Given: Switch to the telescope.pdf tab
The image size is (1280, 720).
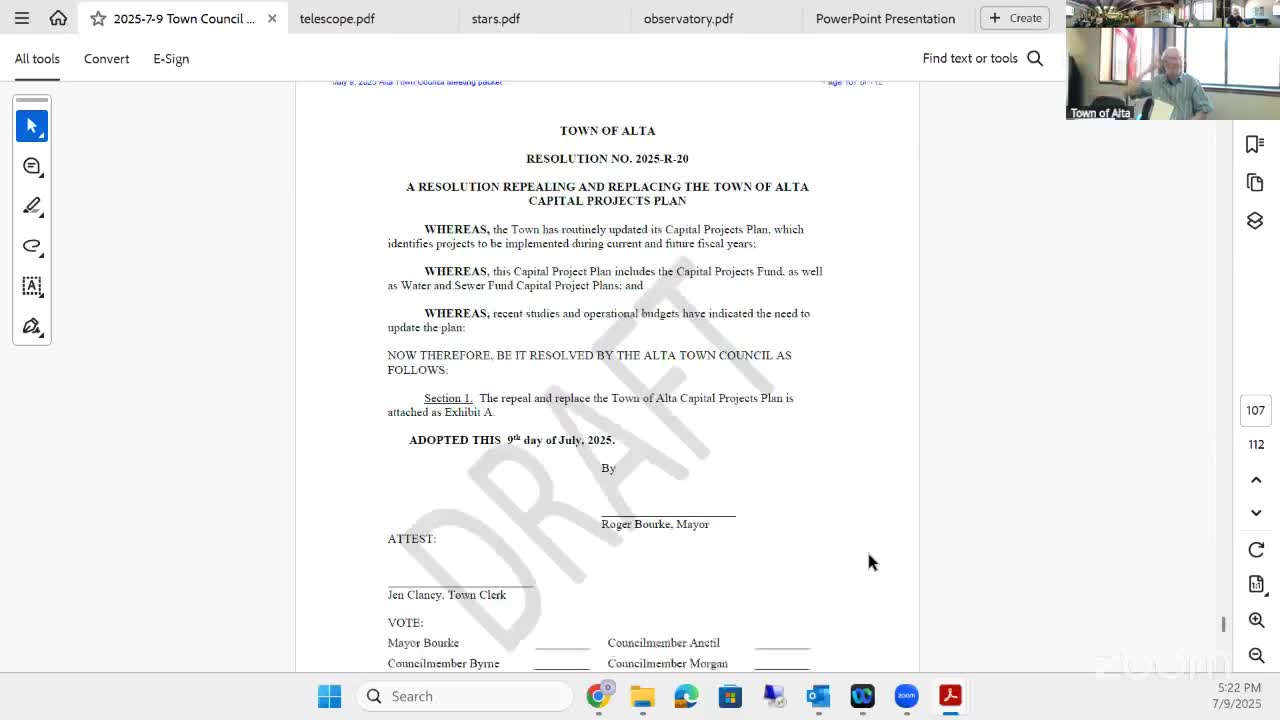Looking at the screenshot, I should click(337, 18).
